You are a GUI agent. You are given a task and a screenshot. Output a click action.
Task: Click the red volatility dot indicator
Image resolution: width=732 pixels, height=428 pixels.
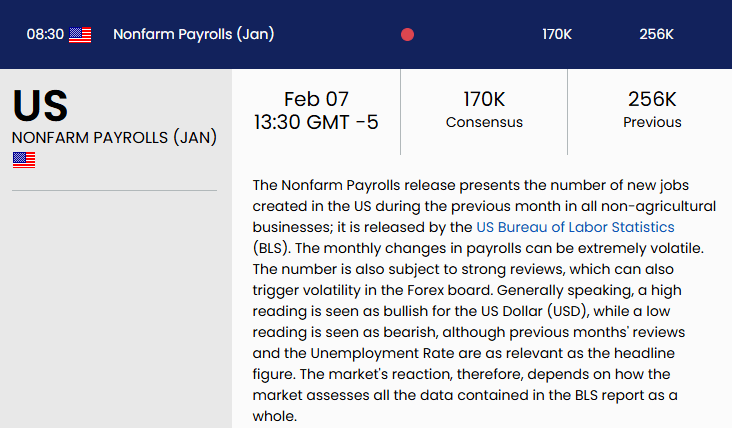(x=407, y=35)
